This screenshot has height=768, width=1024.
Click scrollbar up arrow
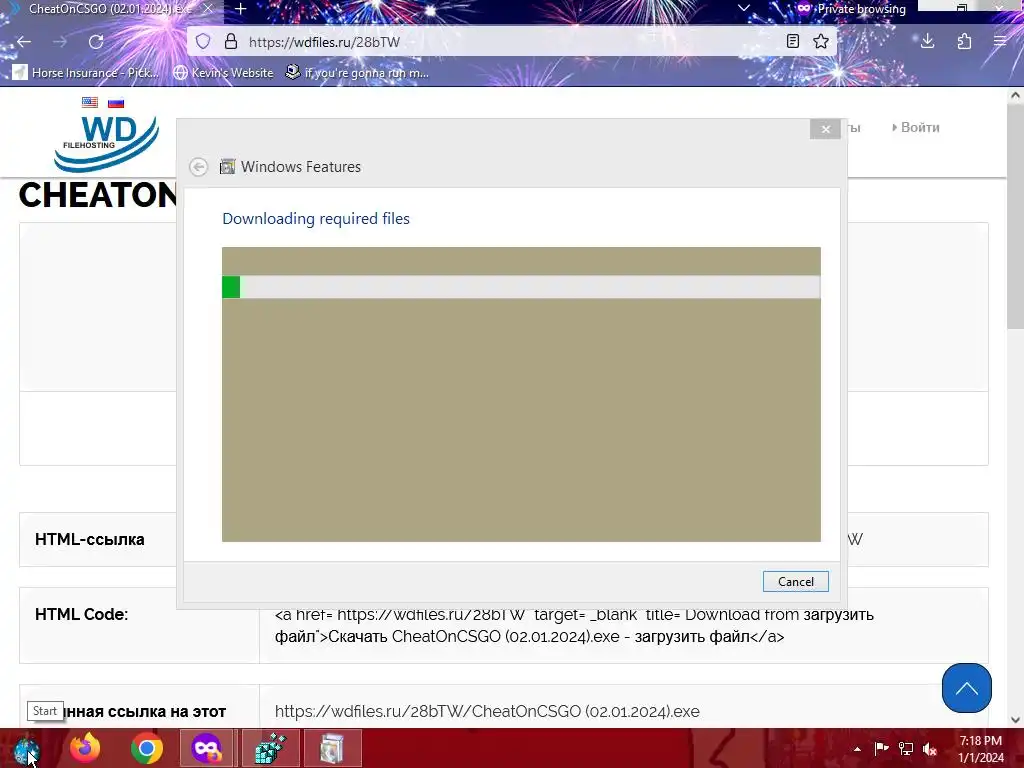[x=1015, y=95]
